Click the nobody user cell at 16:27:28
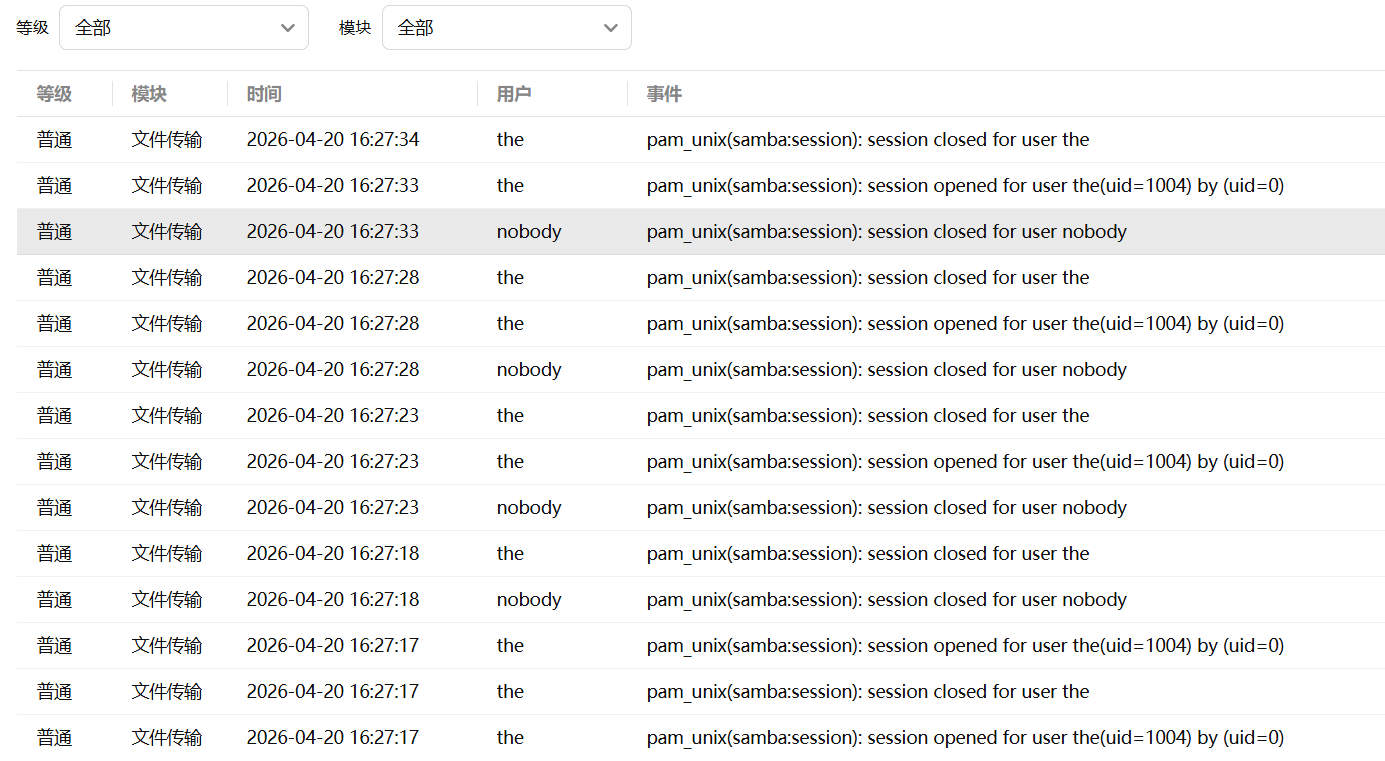The height and width of the screenshot is (761, 1385). [529, 370]
